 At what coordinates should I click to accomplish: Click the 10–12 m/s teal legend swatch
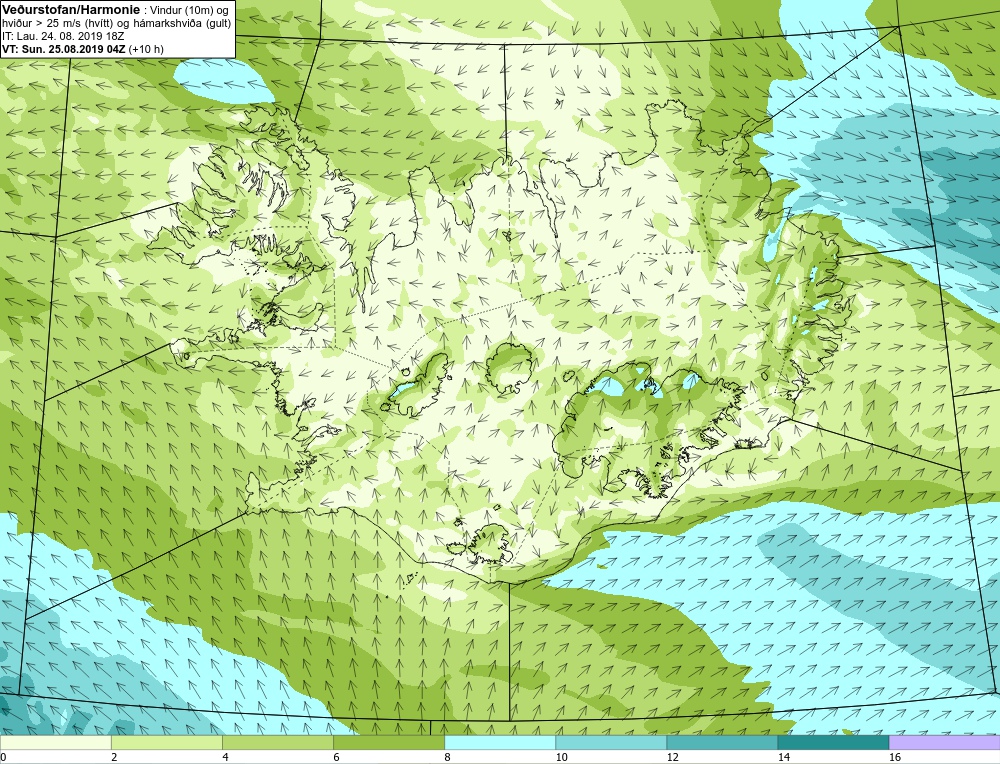610,742
